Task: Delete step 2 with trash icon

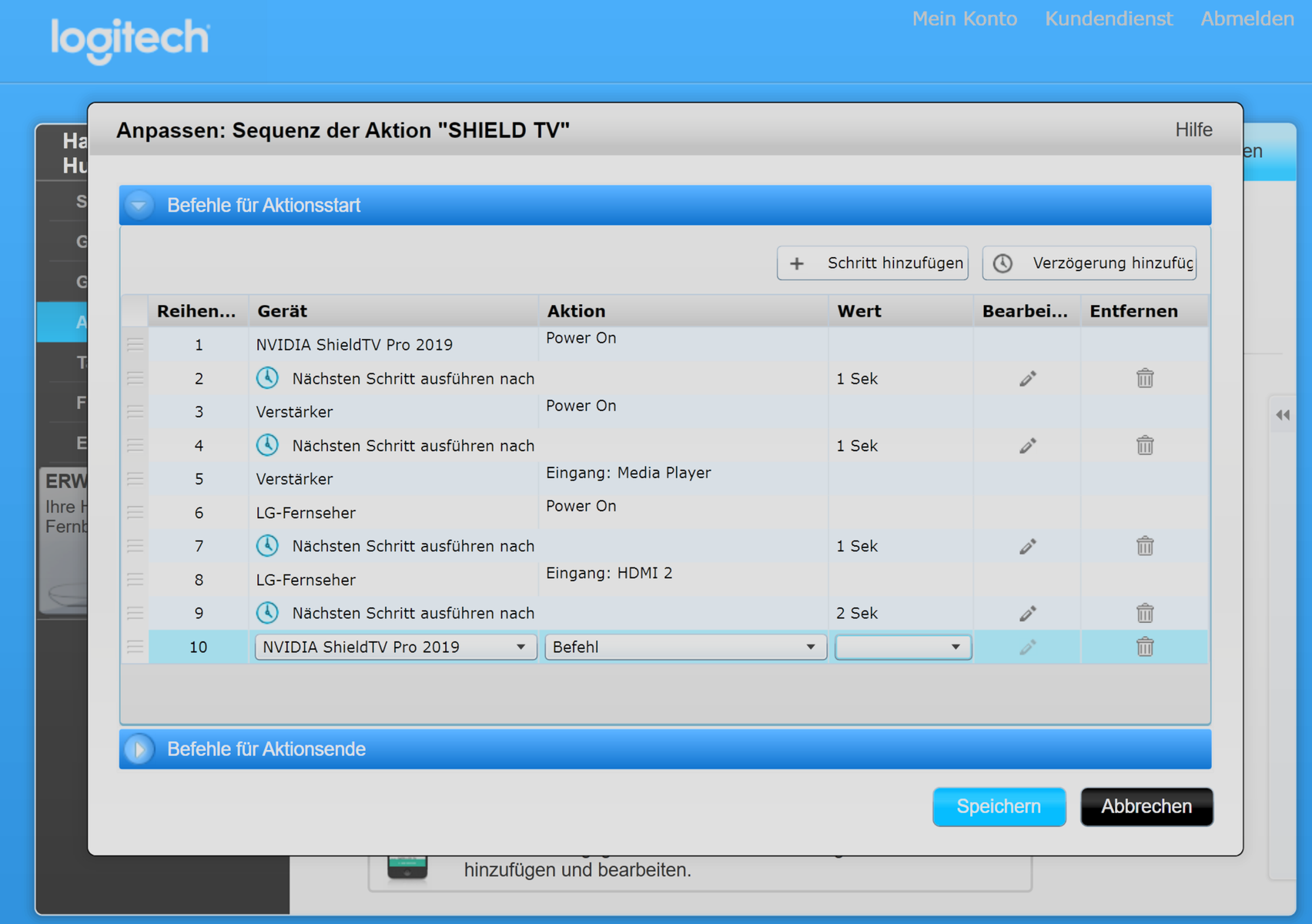Action: tap(1145, 378)
